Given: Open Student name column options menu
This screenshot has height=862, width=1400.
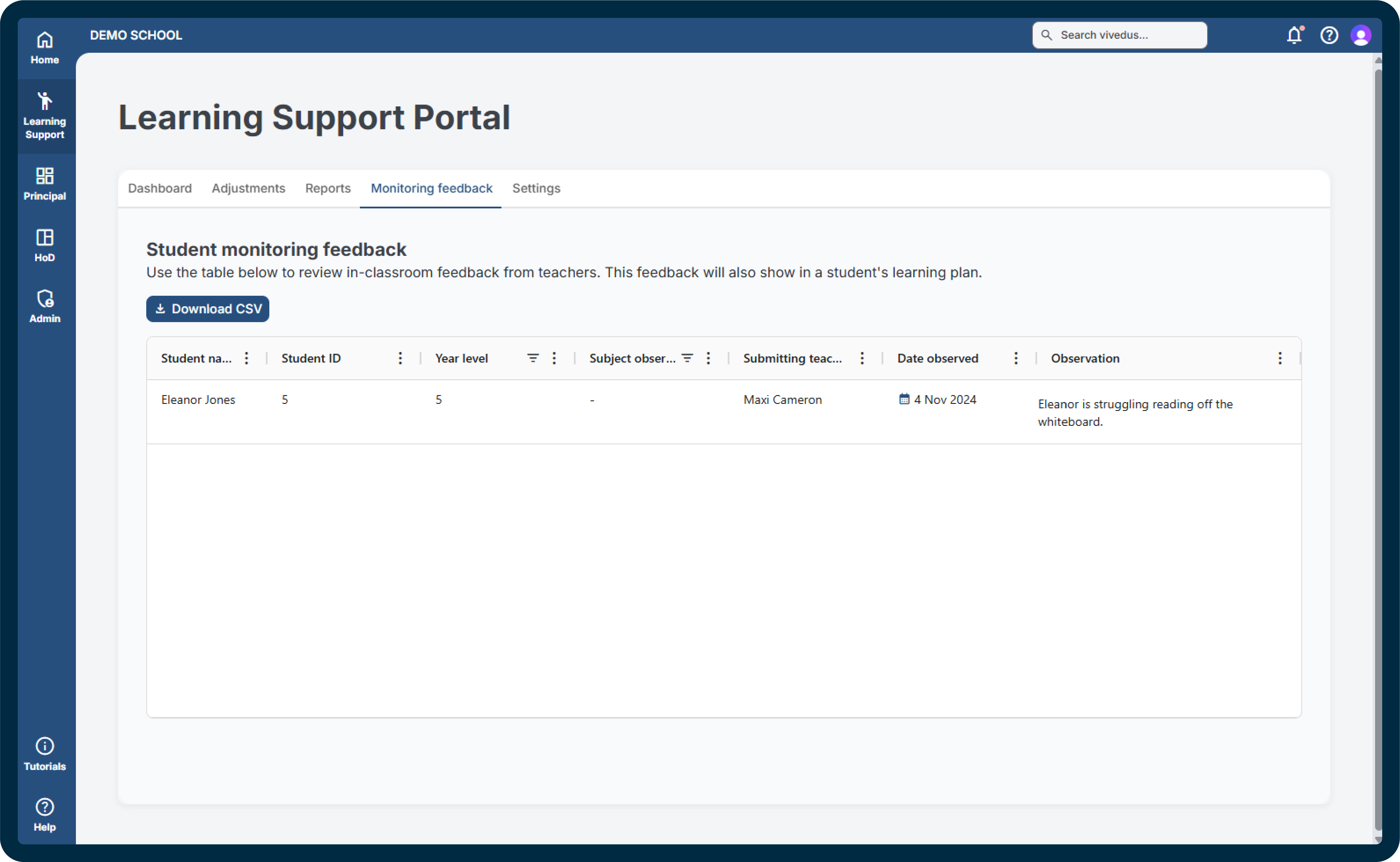Looking at the screenshot, I should pyautogui.click(x=246, y=358).
